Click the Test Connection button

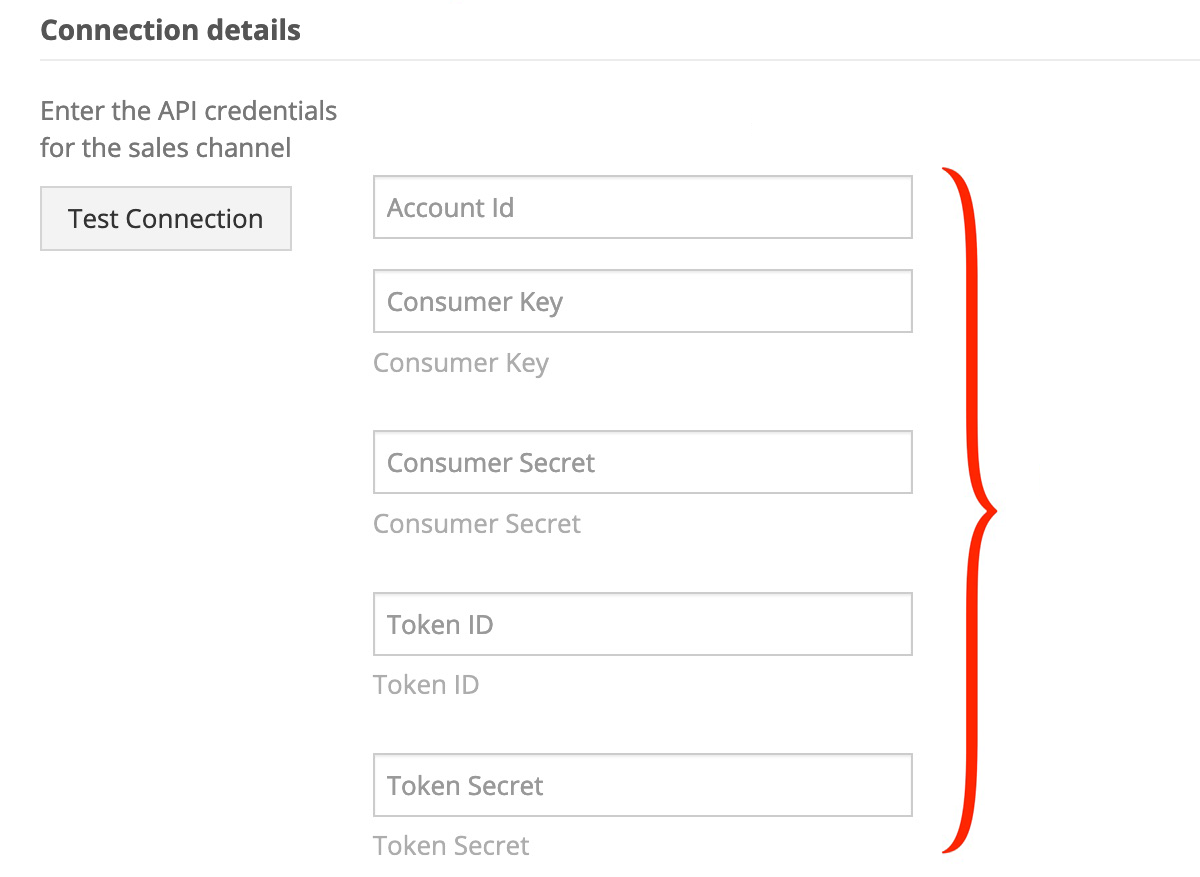pos(166,218)
